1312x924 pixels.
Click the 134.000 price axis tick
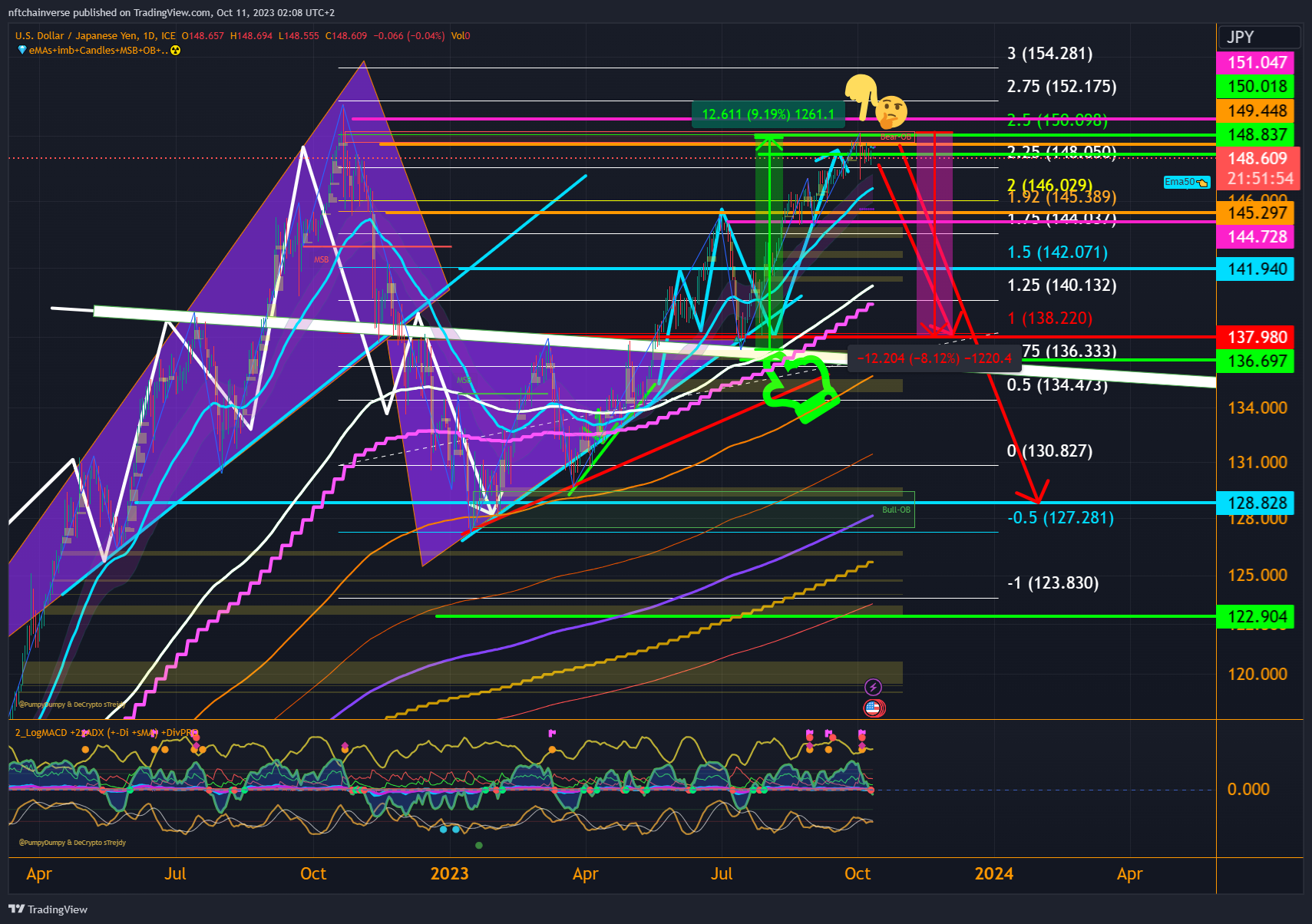tap(1257, 408)
